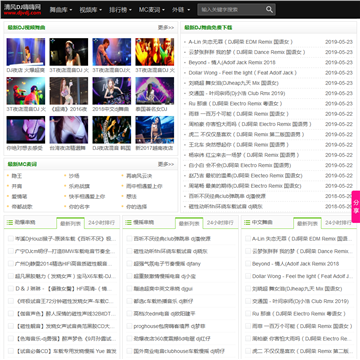Expand the 视频库 navigation menu
This screenshot has height=360, width=360.
[91, 10]
